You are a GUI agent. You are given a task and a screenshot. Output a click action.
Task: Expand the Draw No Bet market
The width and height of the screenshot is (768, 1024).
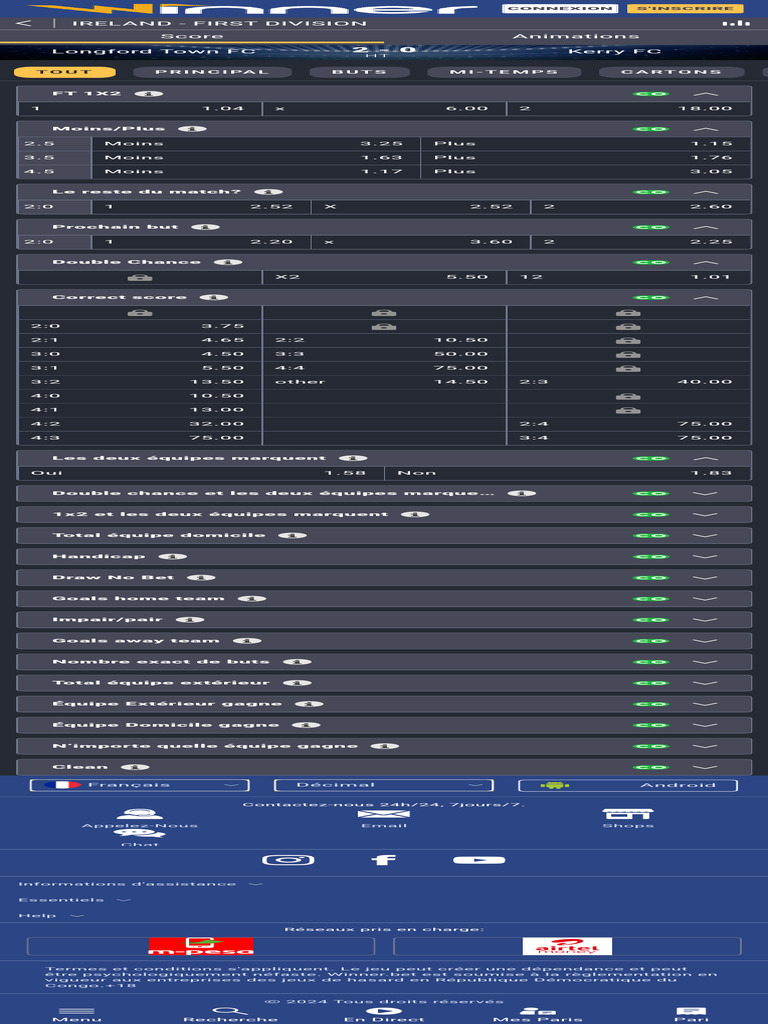pos(705,577)
